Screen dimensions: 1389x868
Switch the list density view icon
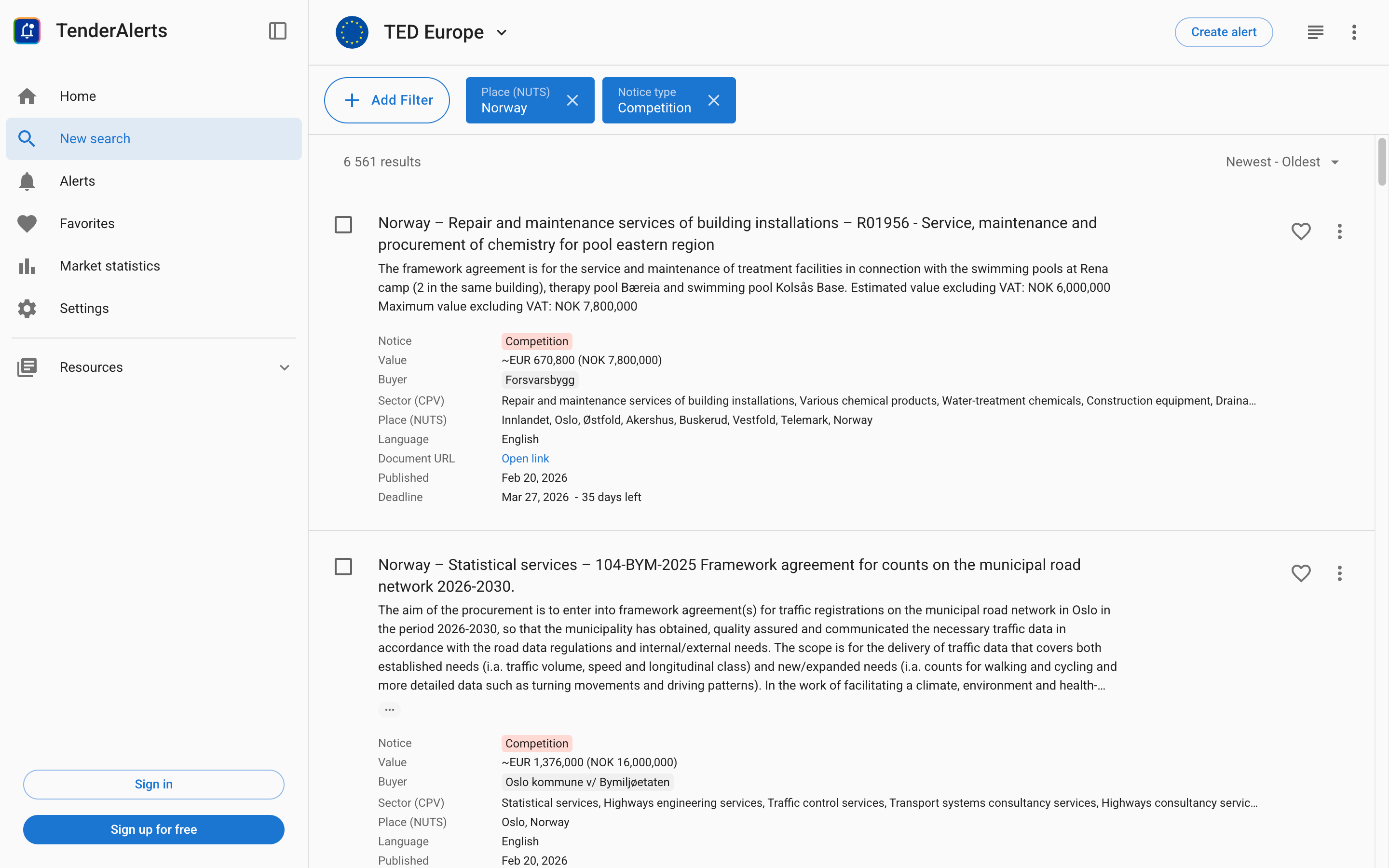pos(1315,32)
